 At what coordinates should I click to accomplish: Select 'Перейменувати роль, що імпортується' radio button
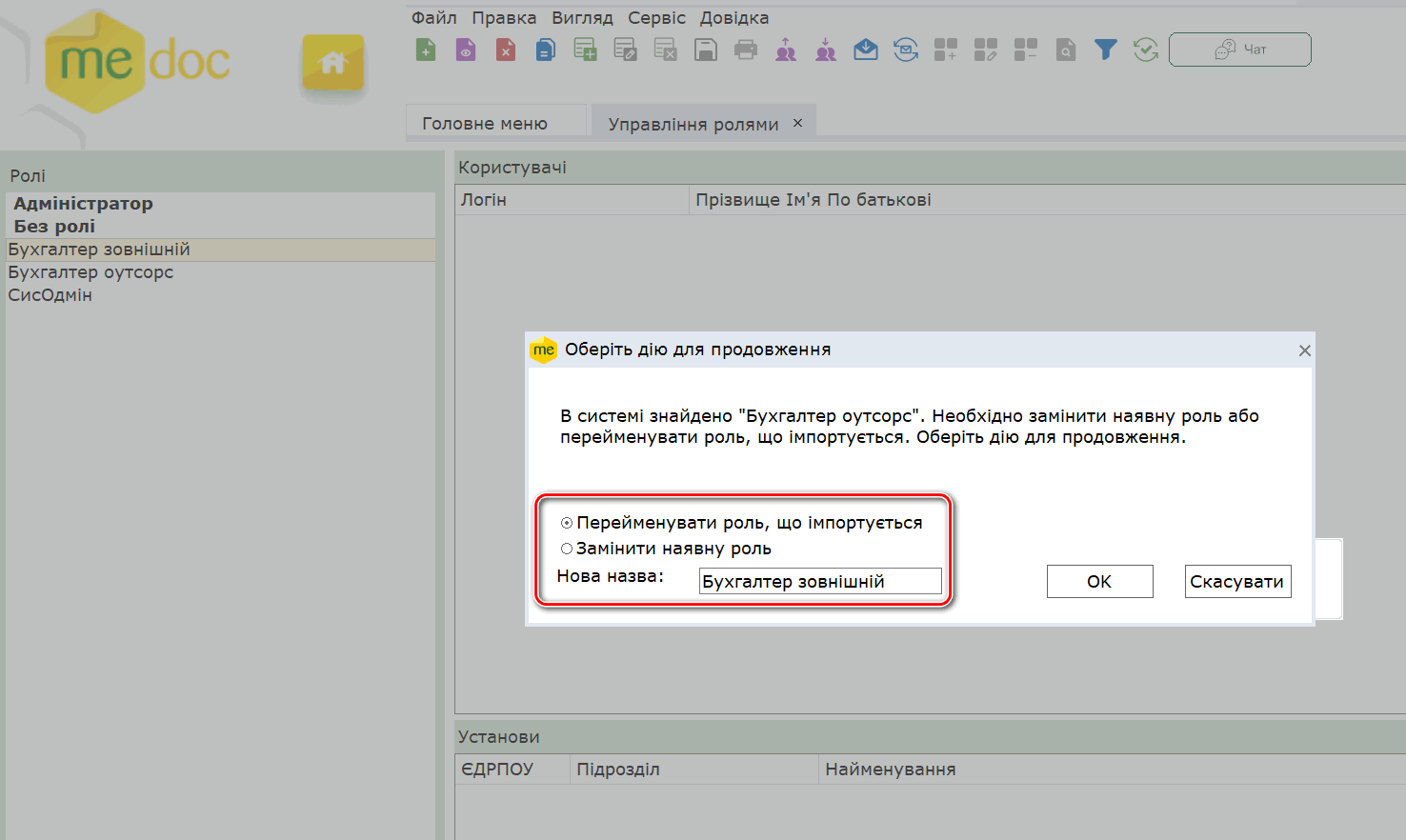567,523
